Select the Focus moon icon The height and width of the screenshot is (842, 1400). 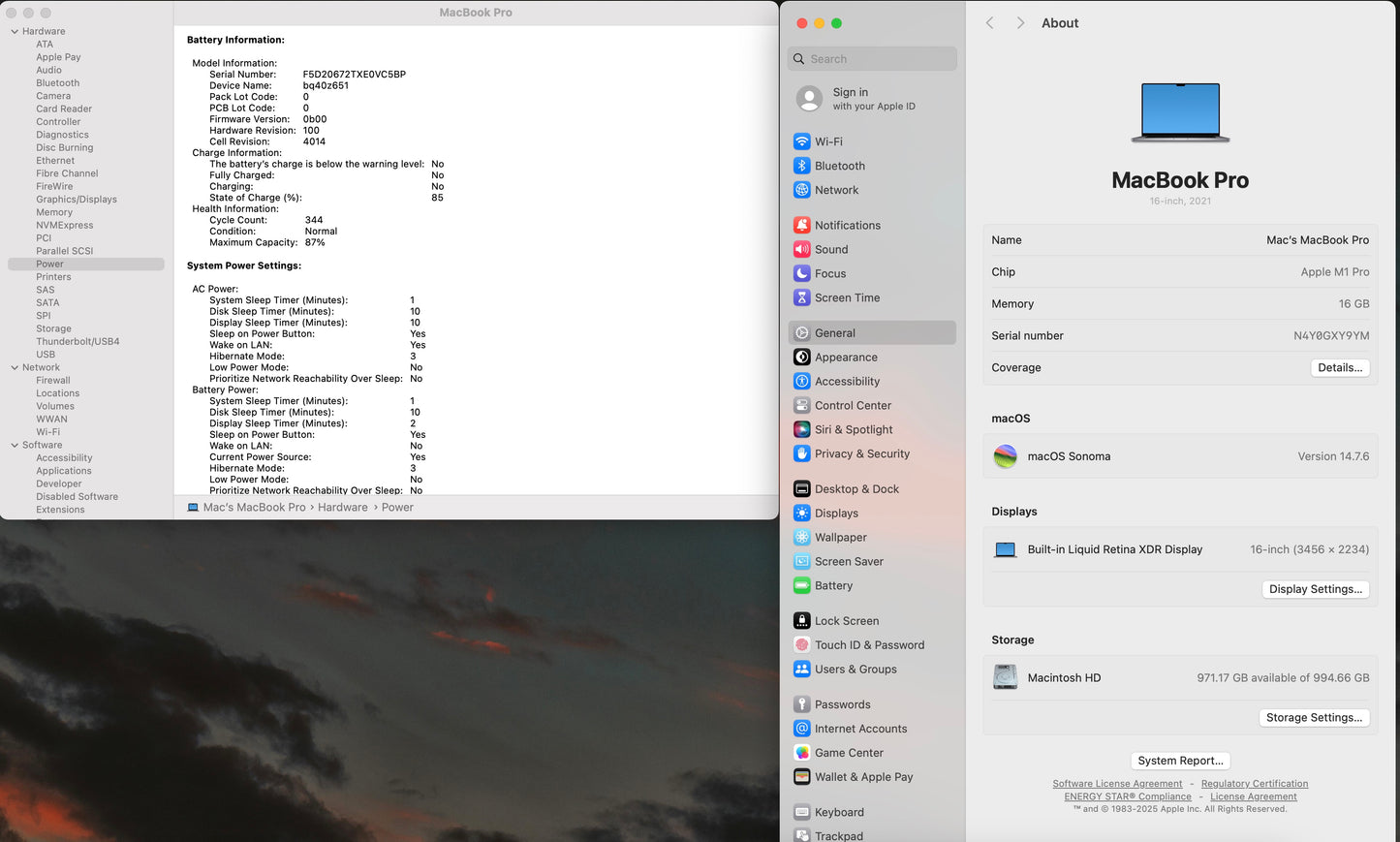pos(801,273)
